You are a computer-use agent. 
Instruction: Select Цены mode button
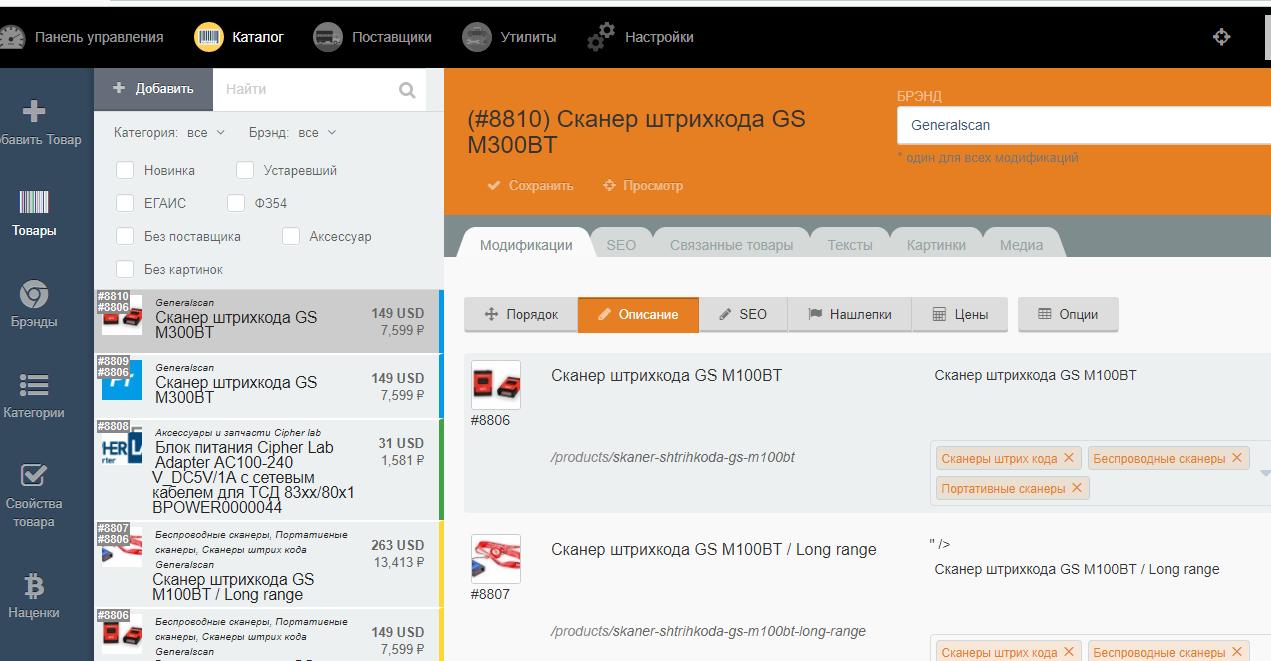pyautogui.click(x=960, y=314)
